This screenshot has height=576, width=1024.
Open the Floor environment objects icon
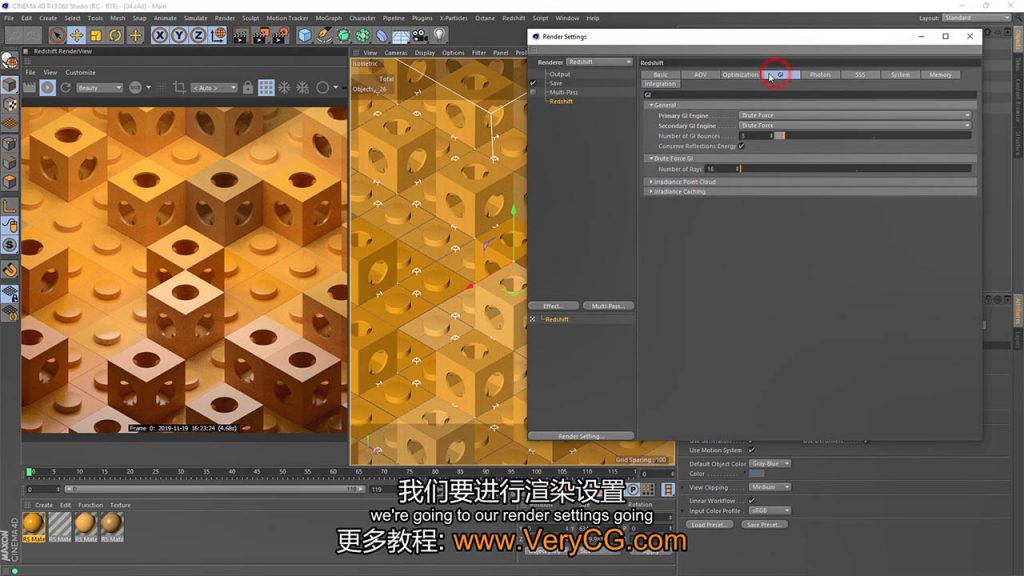tap(401, 35)
